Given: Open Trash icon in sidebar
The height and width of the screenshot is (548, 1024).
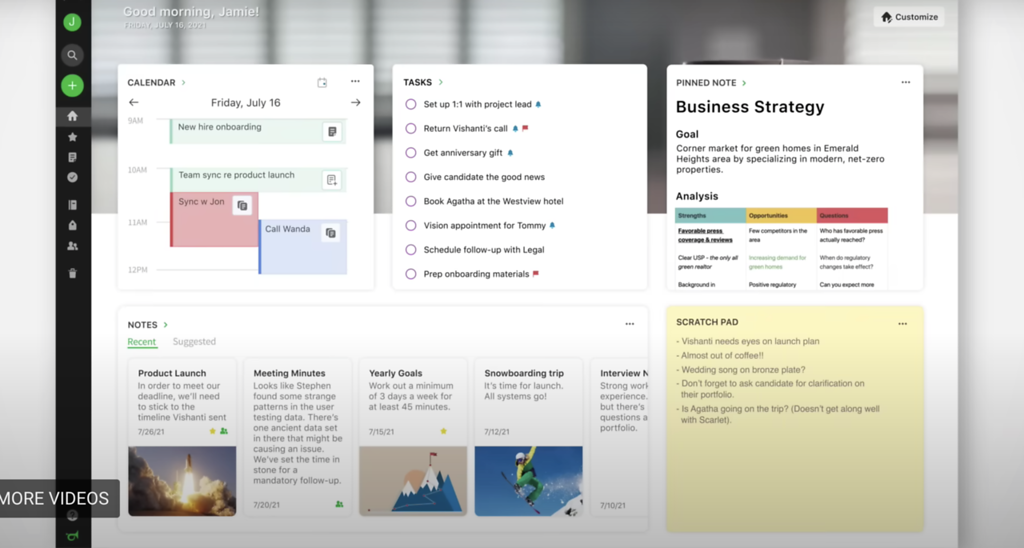Looking at the screenshot, I should 72,273.
